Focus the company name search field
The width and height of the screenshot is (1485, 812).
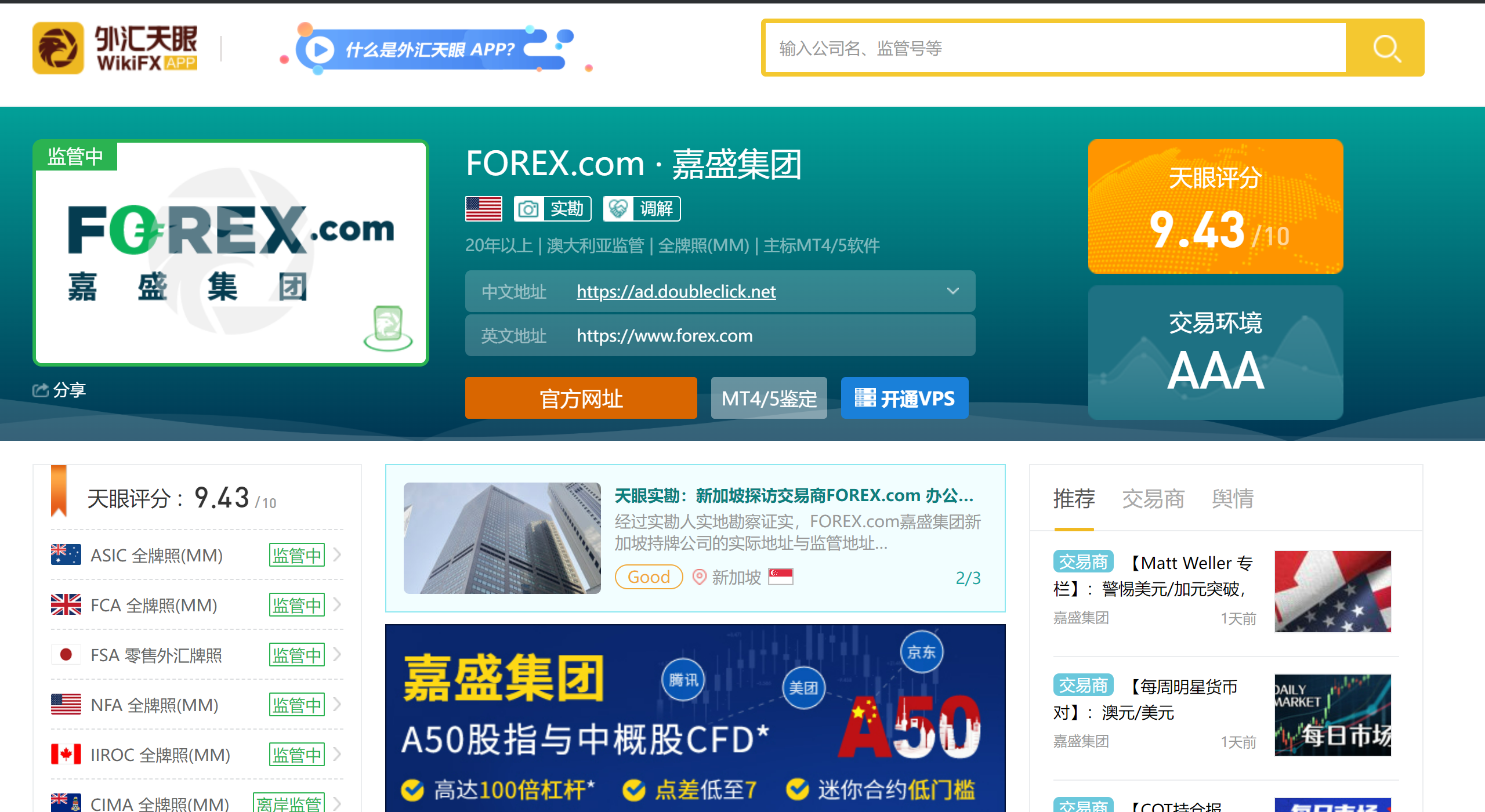point(1056,48)
